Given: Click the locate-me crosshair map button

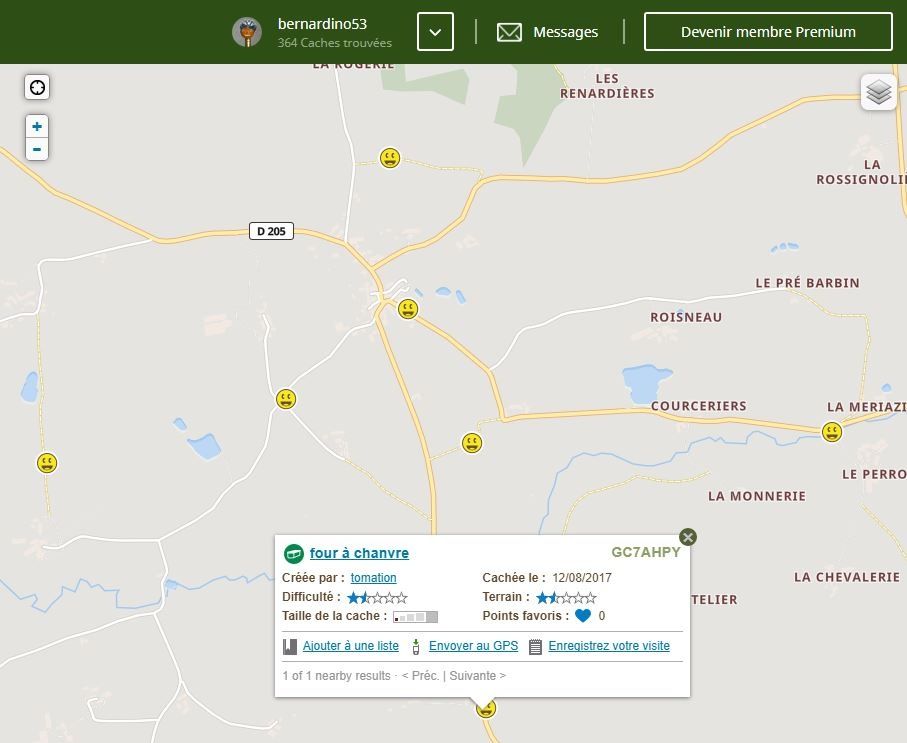Looking at the screenshot, I should pos(37,87).
